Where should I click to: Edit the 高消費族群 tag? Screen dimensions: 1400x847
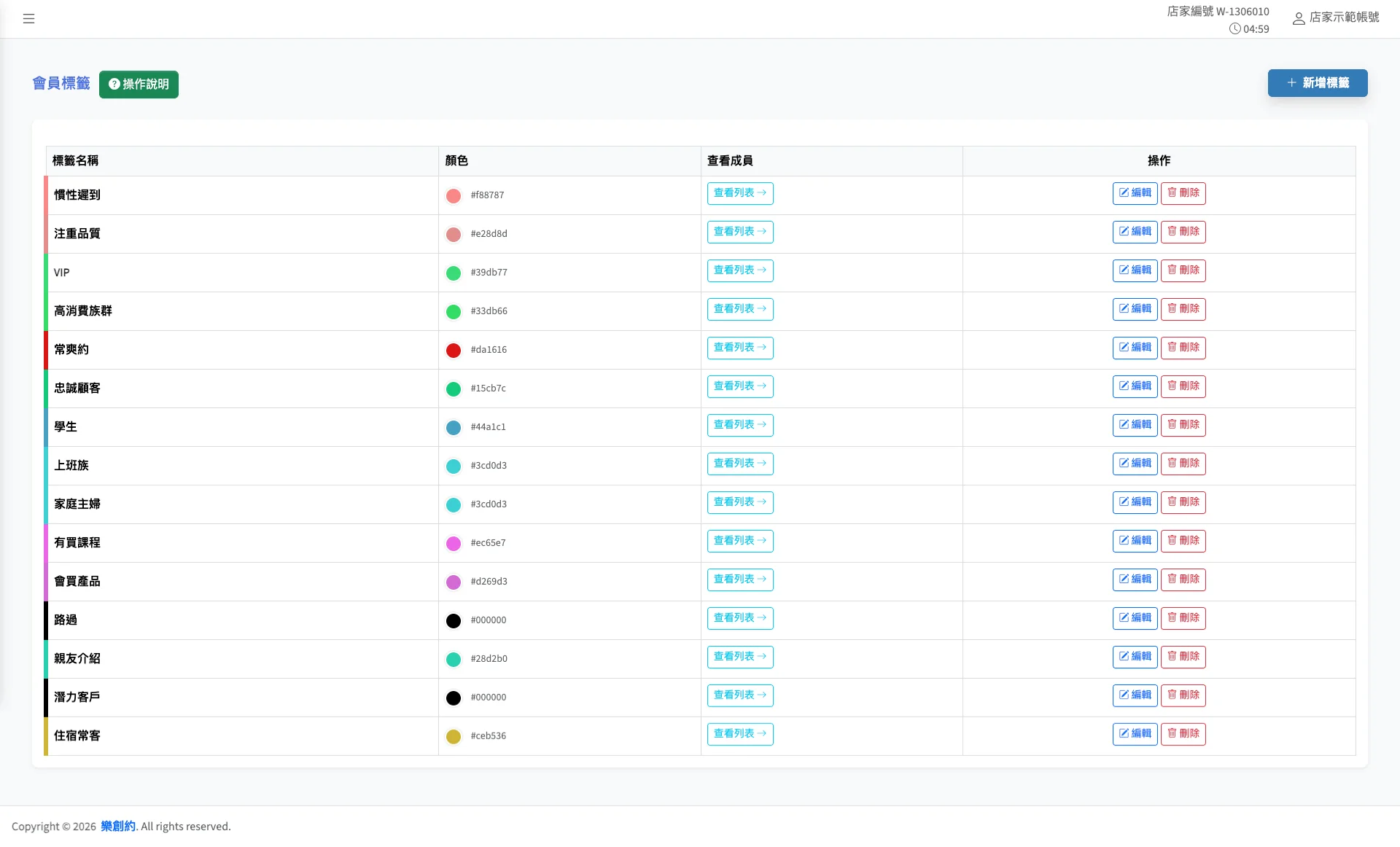point(1135,309)
